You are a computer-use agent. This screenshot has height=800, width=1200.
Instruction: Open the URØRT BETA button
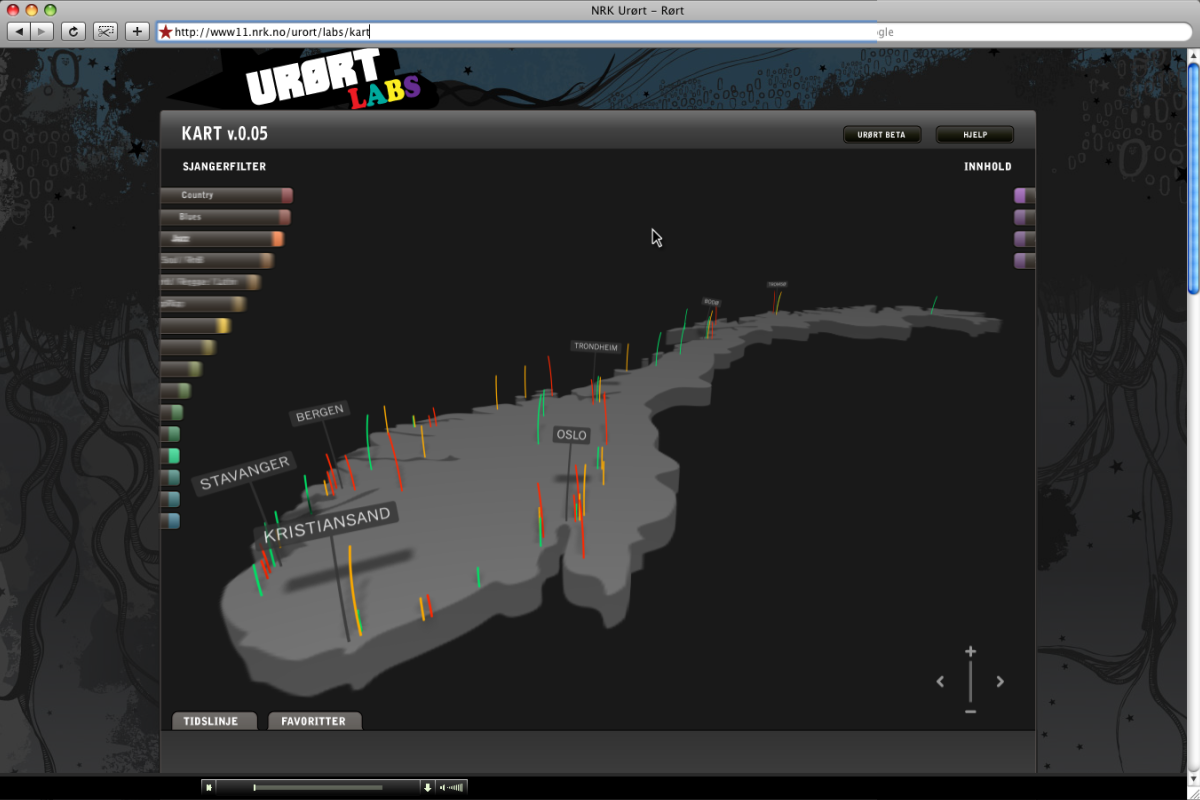click(882, 134)
